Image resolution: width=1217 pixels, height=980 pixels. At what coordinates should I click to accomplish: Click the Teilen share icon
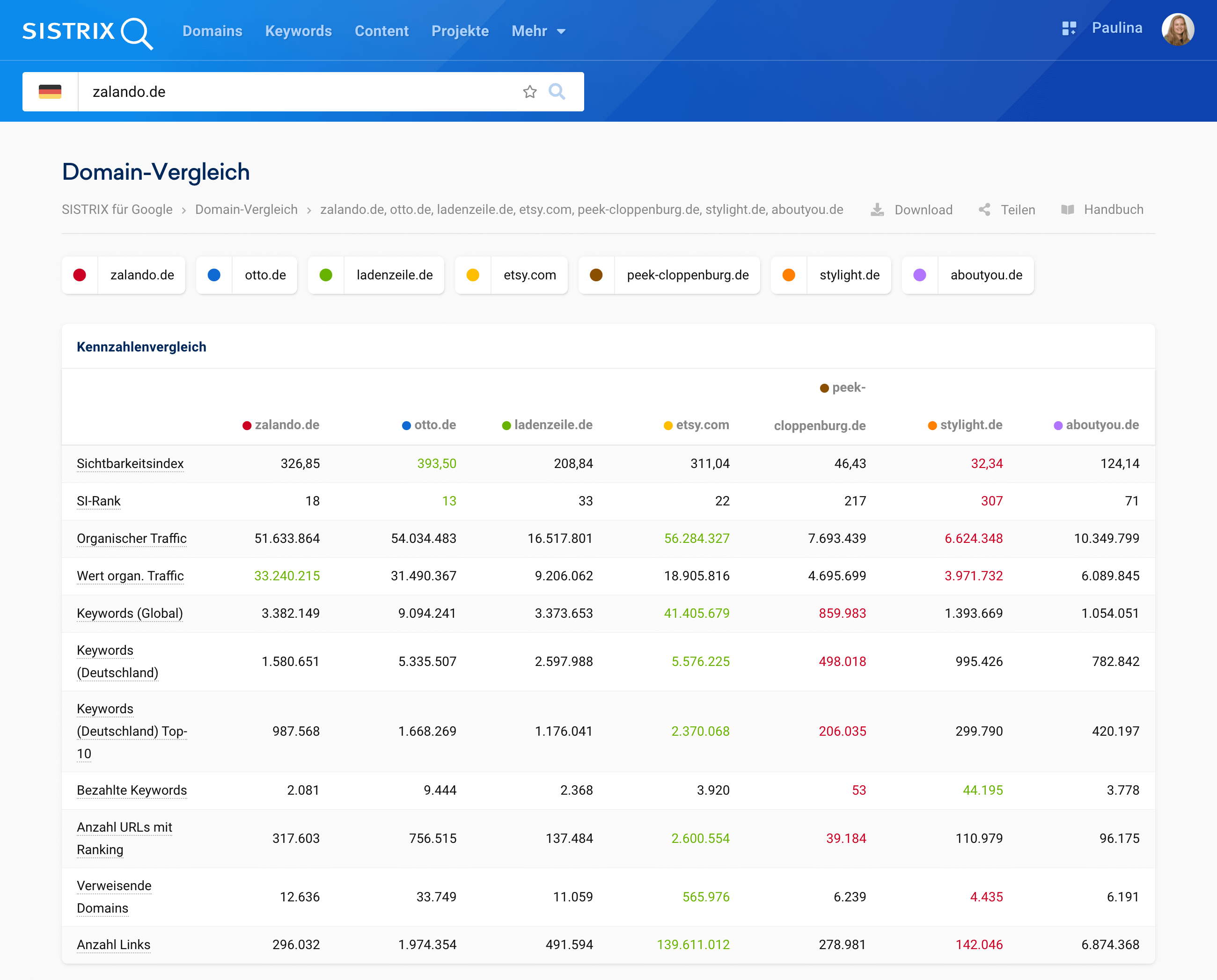click(984, 210)
